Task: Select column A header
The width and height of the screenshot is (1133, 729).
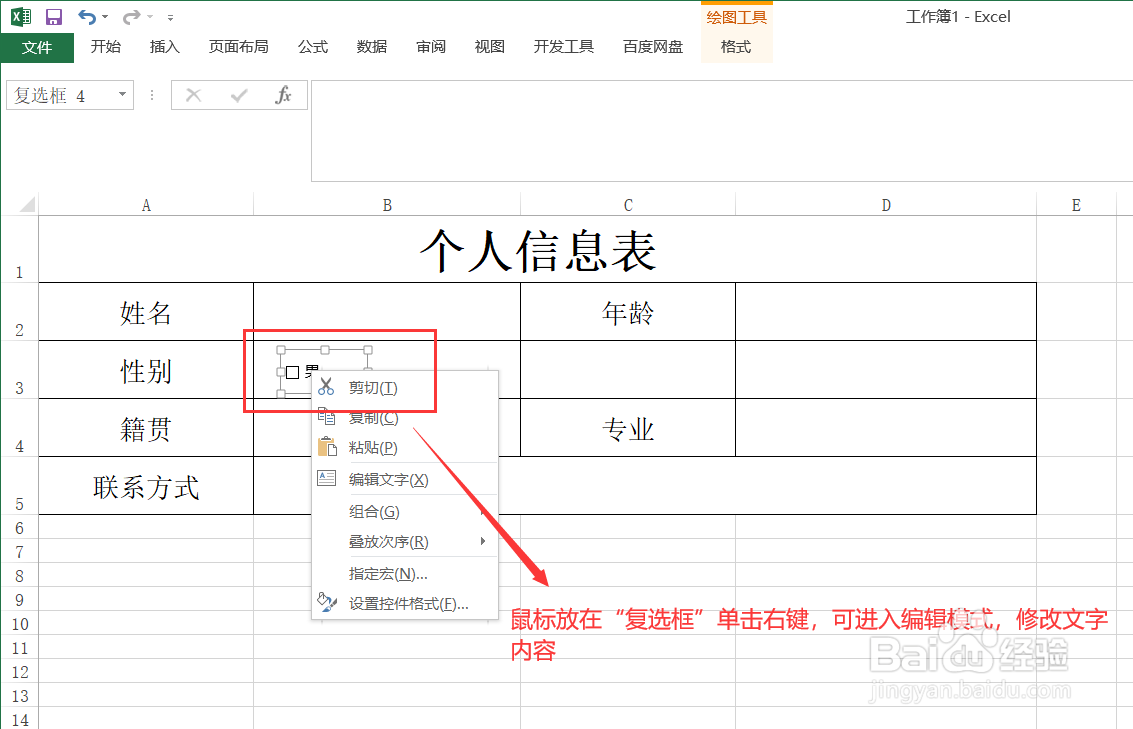Action: tap(146, 205)
